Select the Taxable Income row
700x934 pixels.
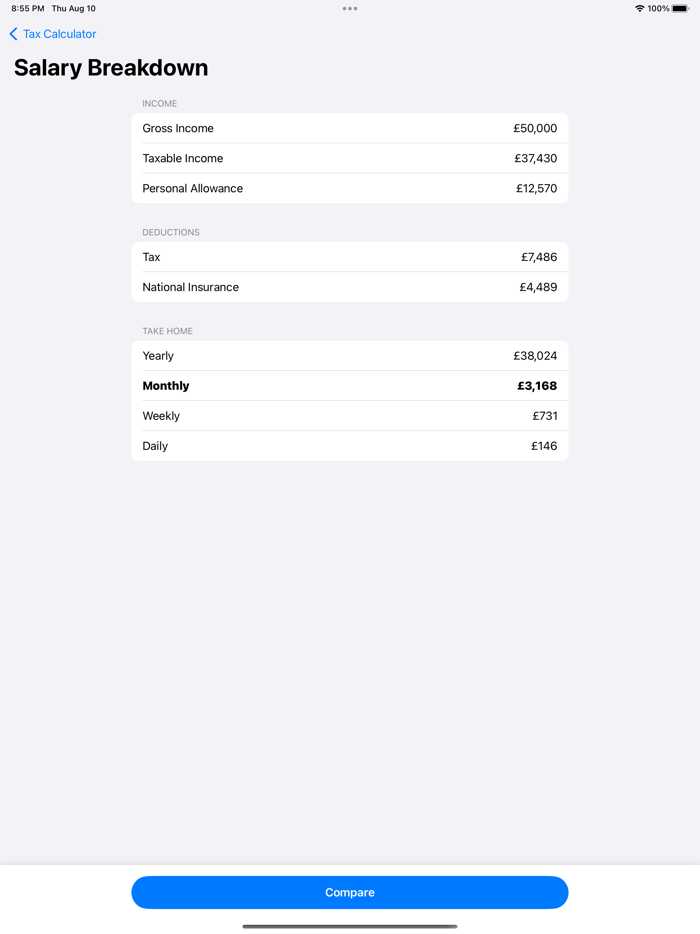tap(349, 158)
